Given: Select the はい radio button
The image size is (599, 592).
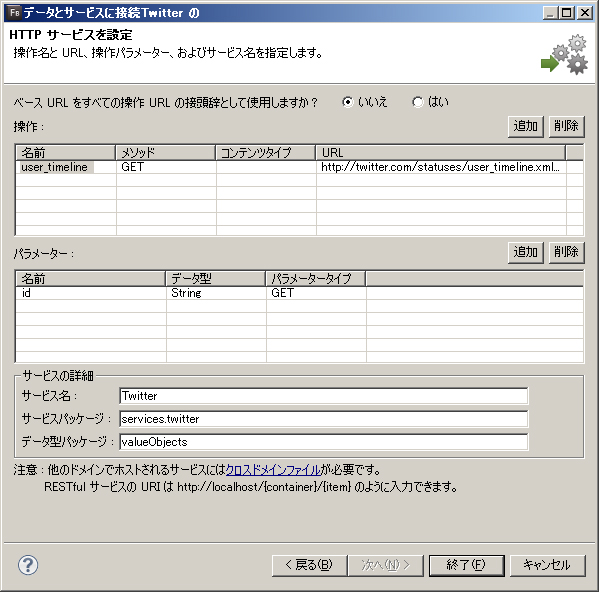Looking at the screenshot, I should pyautogui.click(x=418, y=102).
